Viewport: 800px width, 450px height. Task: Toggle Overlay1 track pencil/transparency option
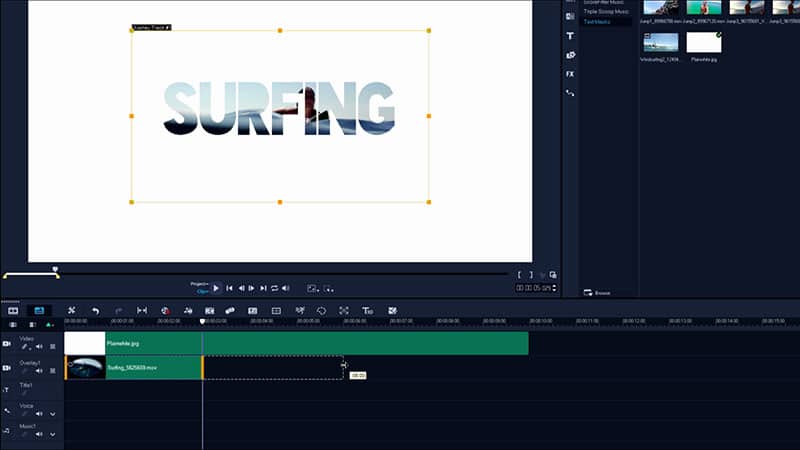point(24,371)
